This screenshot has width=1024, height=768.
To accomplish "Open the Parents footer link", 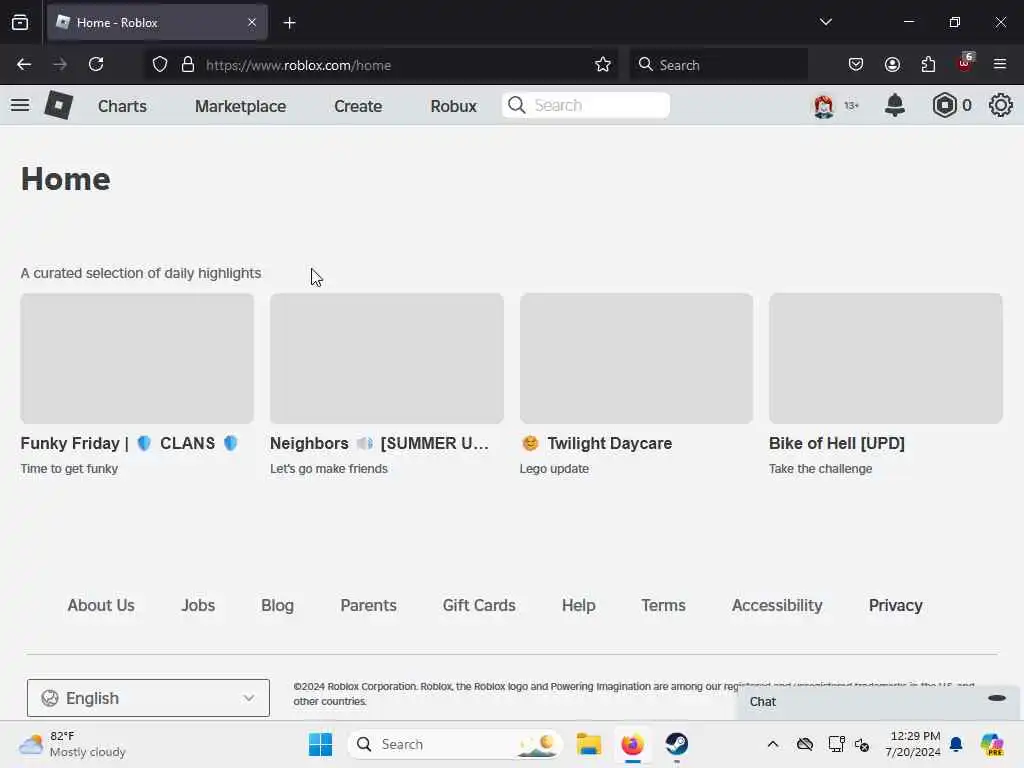I will point(368,605).
